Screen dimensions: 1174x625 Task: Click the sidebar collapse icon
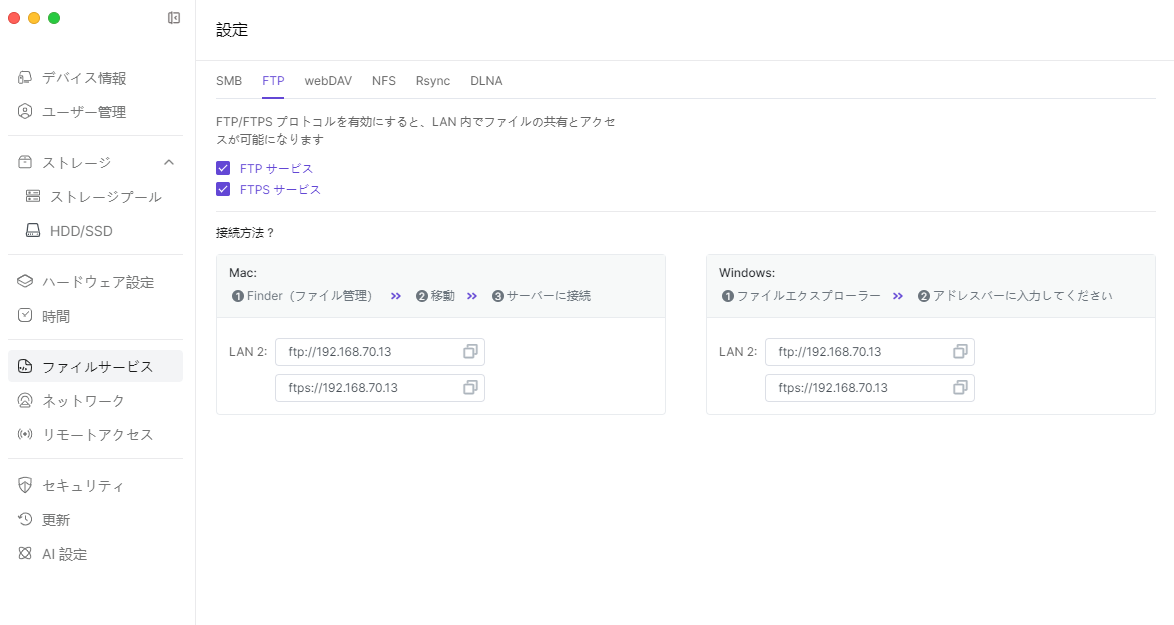click(x=174, y=18)
